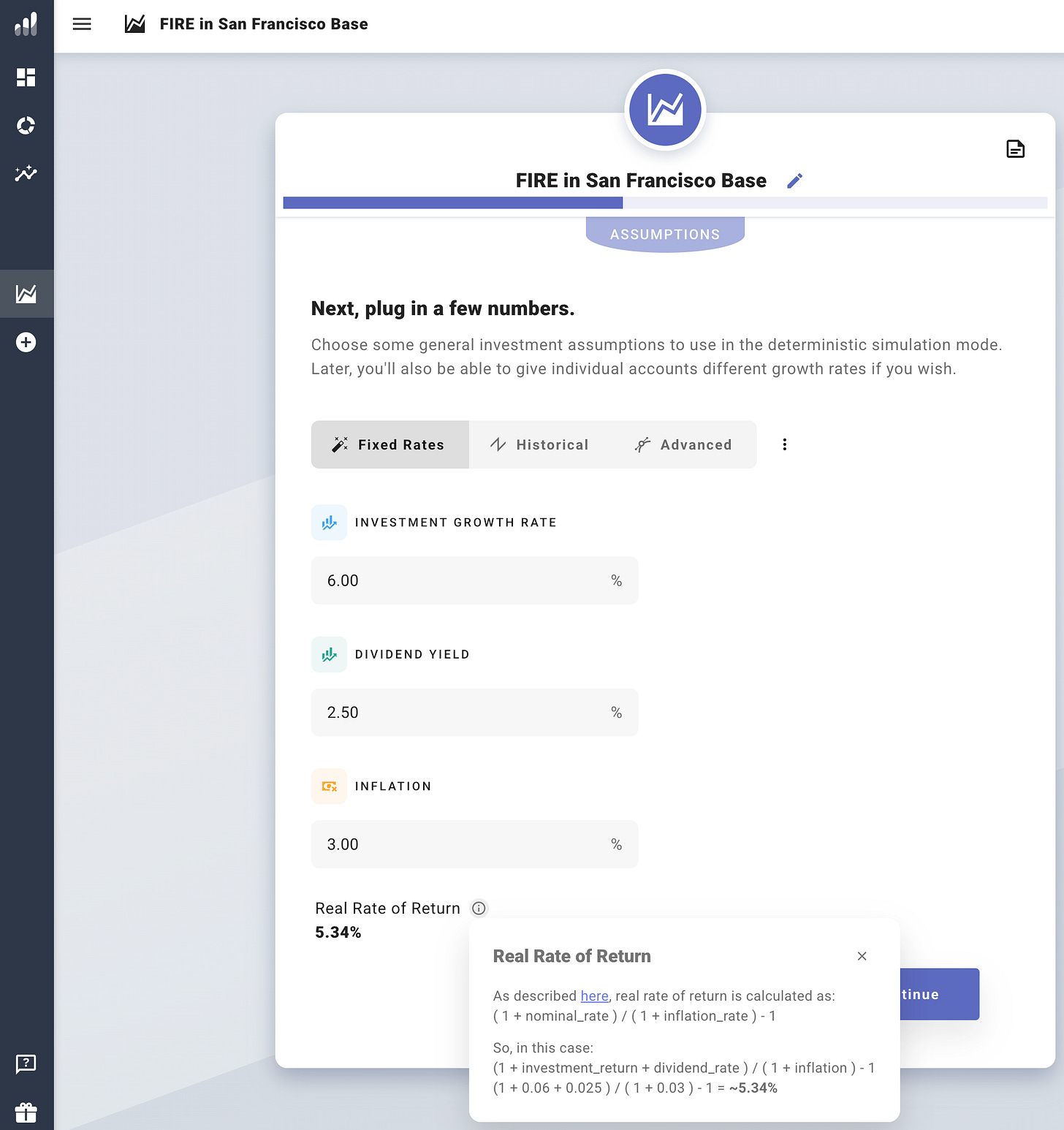Screen dimensions: 1064x1130
Task: Open the dashboard grid icon
Action: tap(26, 77)
